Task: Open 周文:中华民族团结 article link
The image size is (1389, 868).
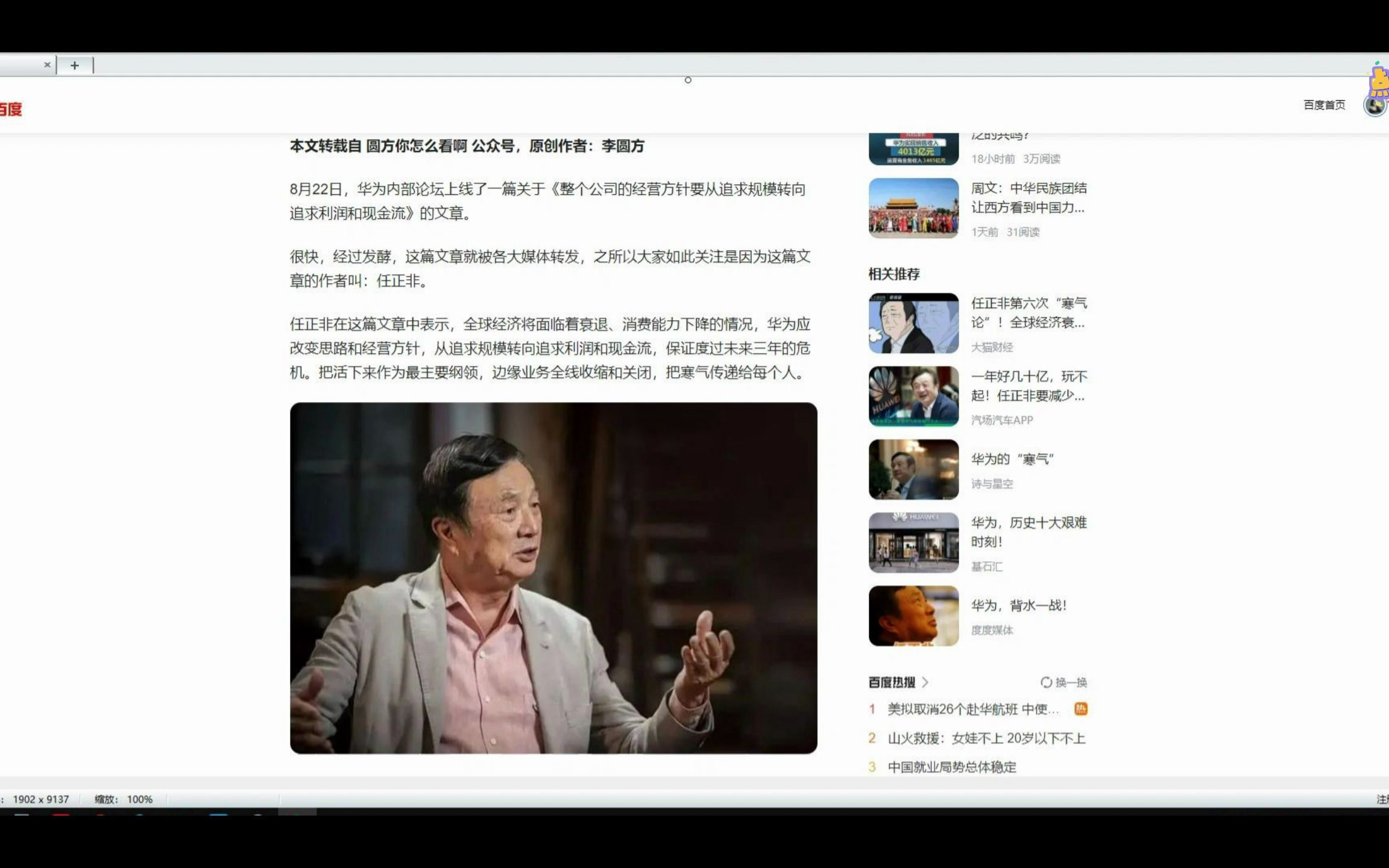Action: click(1028, 198)
